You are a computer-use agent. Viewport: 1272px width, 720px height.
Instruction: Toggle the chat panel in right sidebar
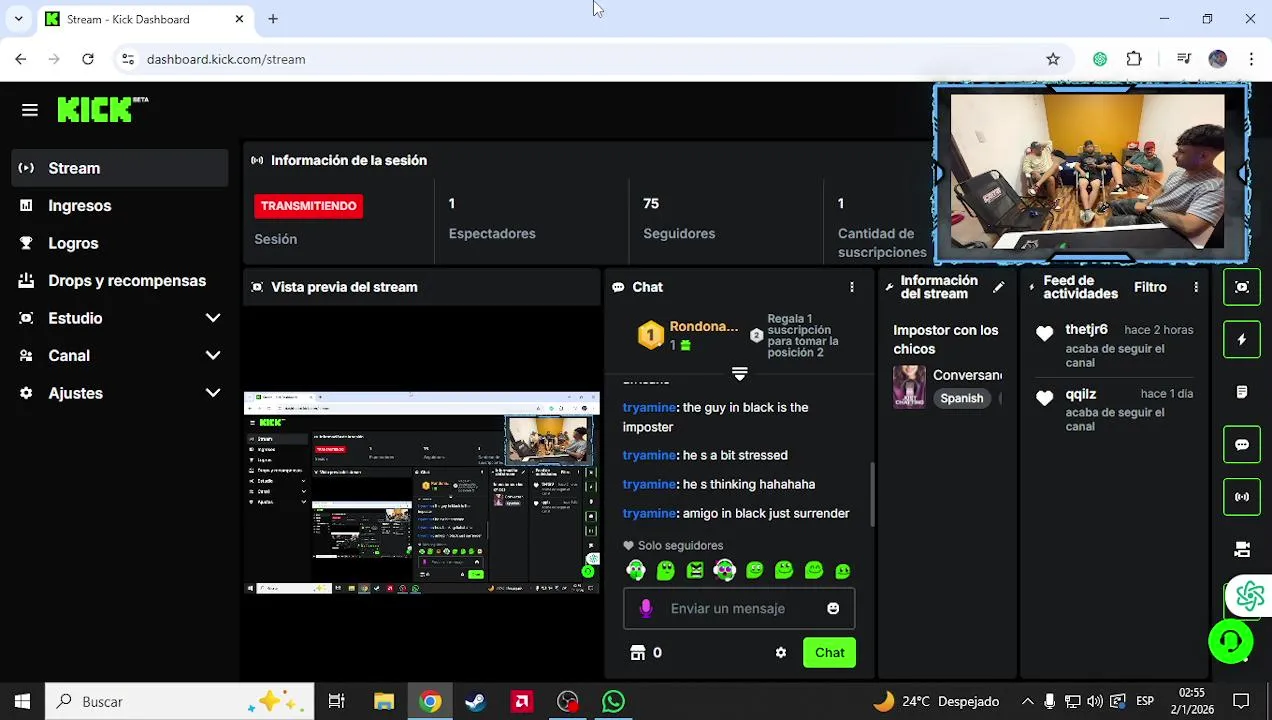[x=1242, y=445]
